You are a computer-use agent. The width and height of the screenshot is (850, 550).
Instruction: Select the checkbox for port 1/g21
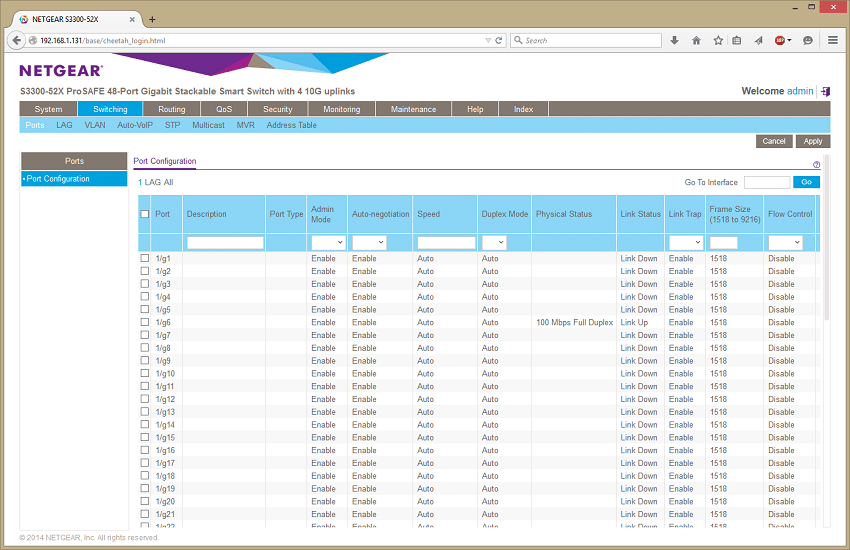(x=145, y=514)
